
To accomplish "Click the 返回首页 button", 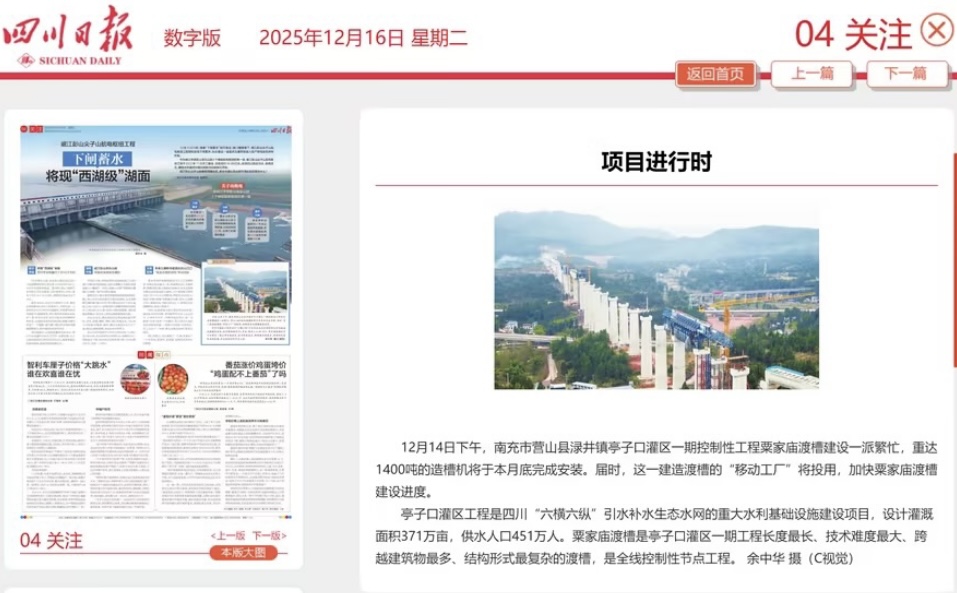I will point(715,74).
